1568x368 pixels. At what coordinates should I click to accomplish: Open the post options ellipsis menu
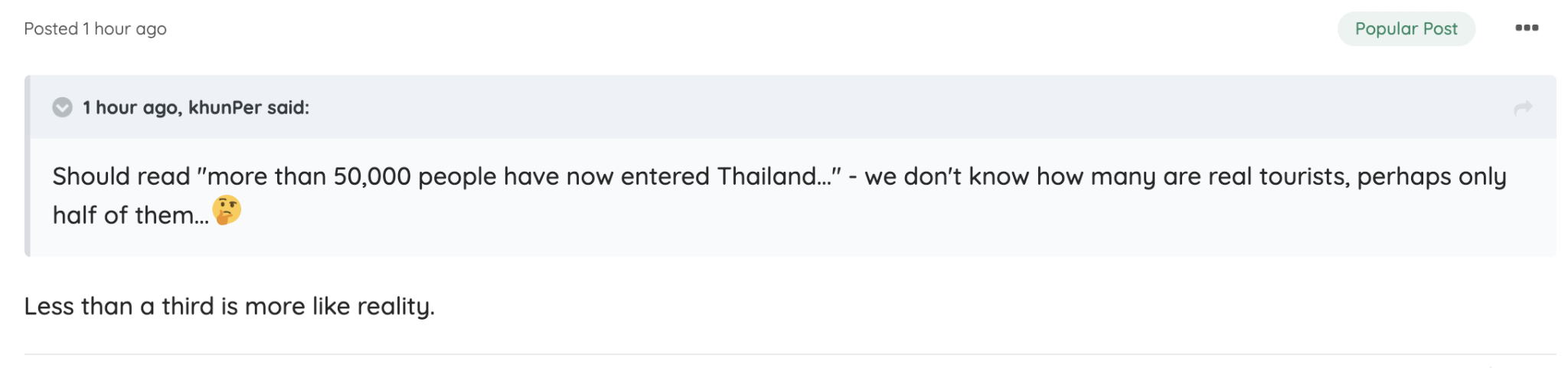point(1526,28)
